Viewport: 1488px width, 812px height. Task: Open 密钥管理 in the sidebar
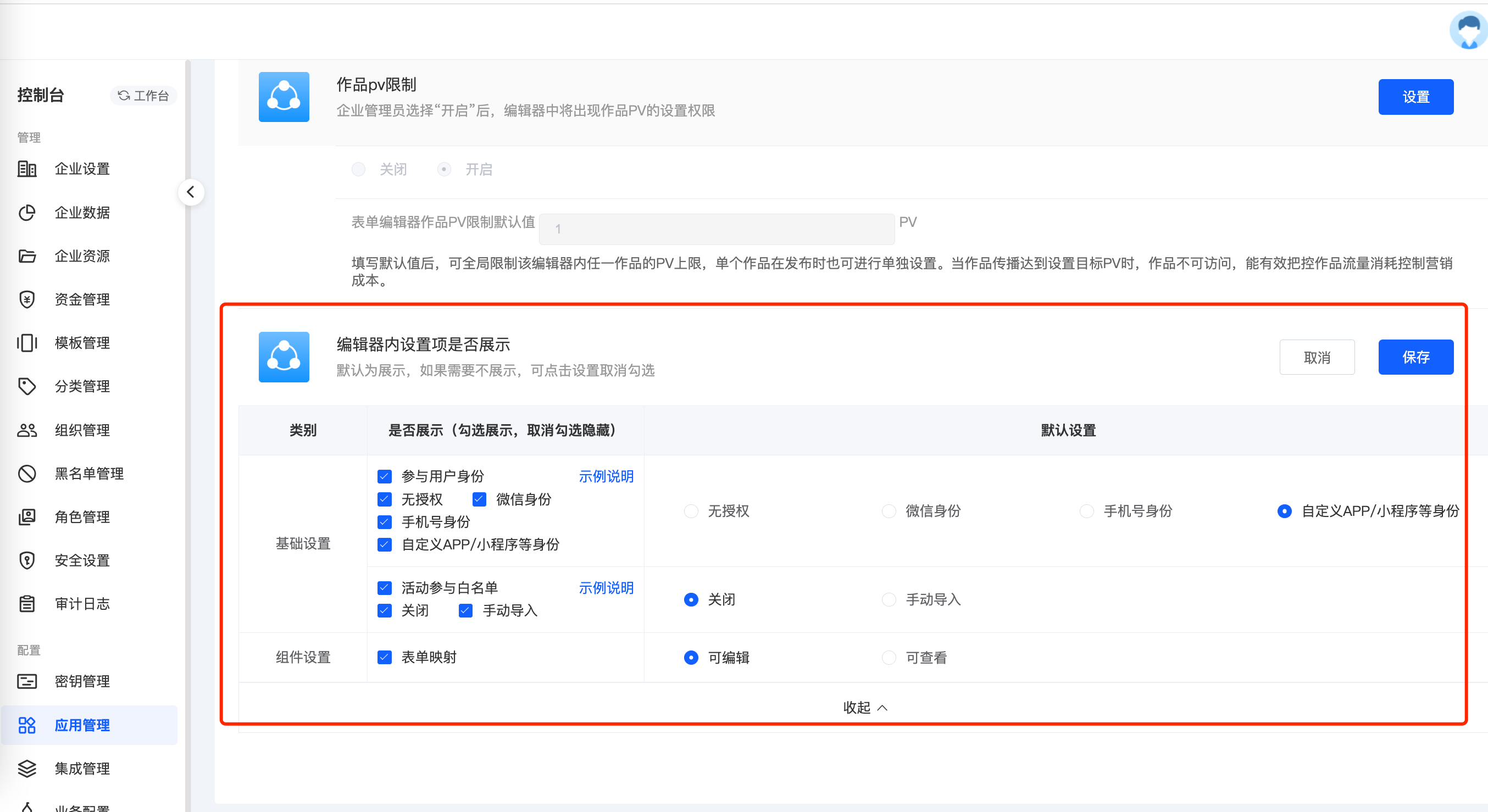pyautogui.click(x=82, y=681)
